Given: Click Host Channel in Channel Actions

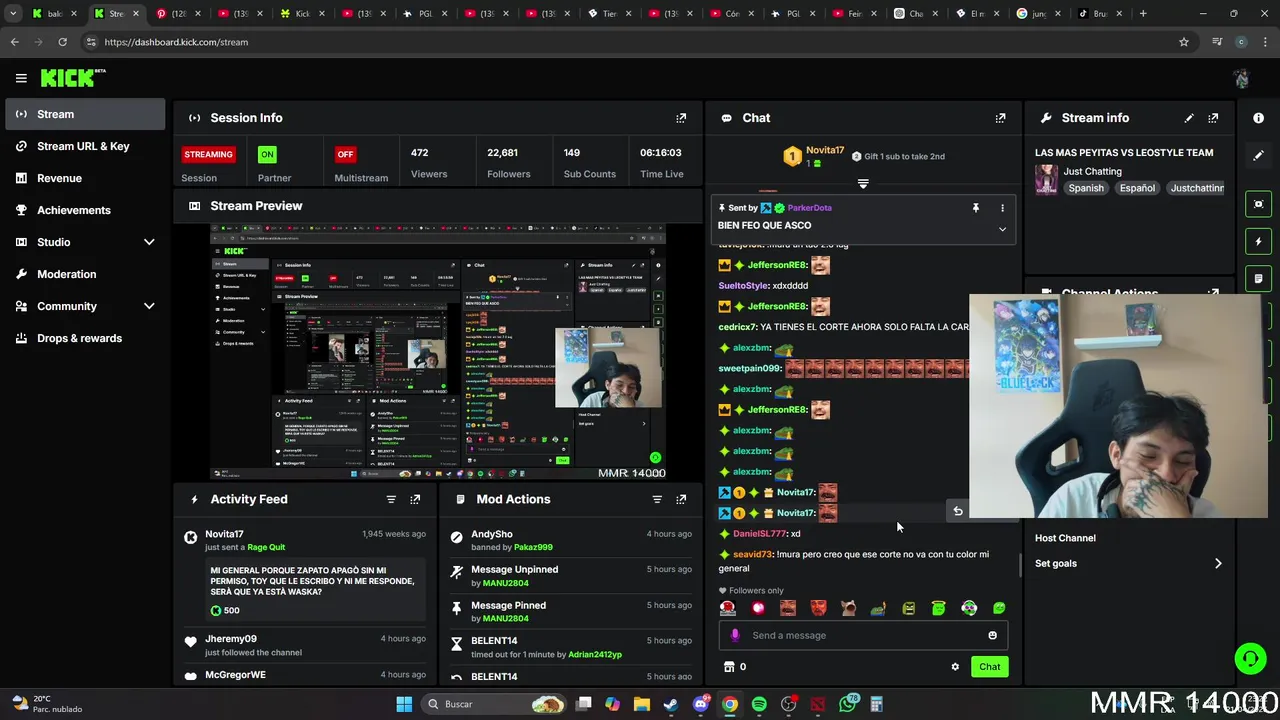Looking at the screenshot, I should pyautogui.click(x=1065, y=538).
